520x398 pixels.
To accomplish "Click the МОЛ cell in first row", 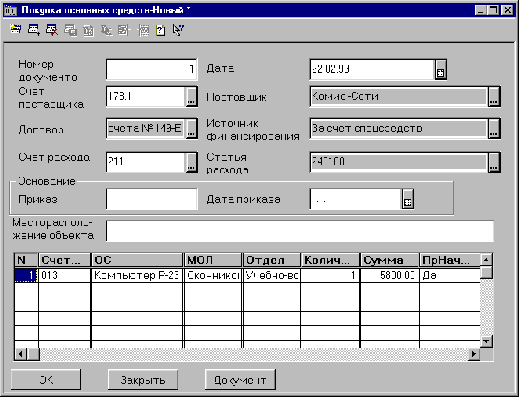I will (213, 275).
